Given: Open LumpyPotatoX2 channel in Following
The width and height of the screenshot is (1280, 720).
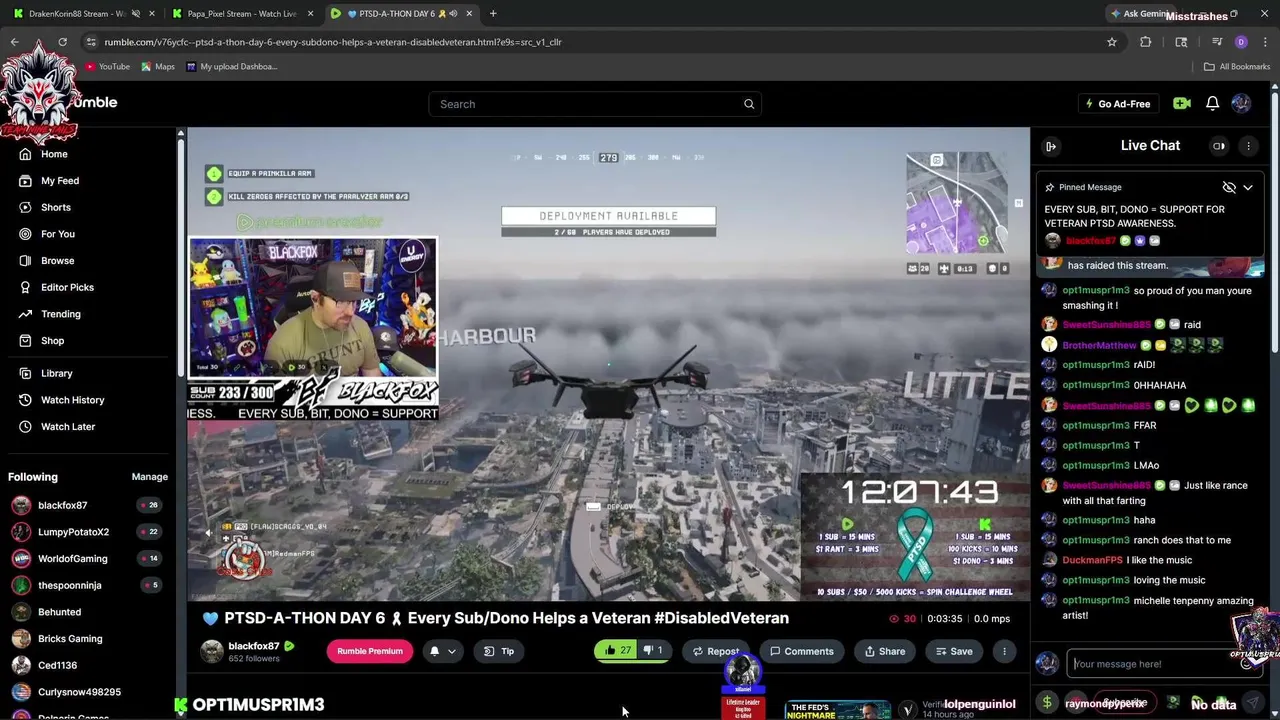Looking at the screenshot, I should [x=73, y=532].
